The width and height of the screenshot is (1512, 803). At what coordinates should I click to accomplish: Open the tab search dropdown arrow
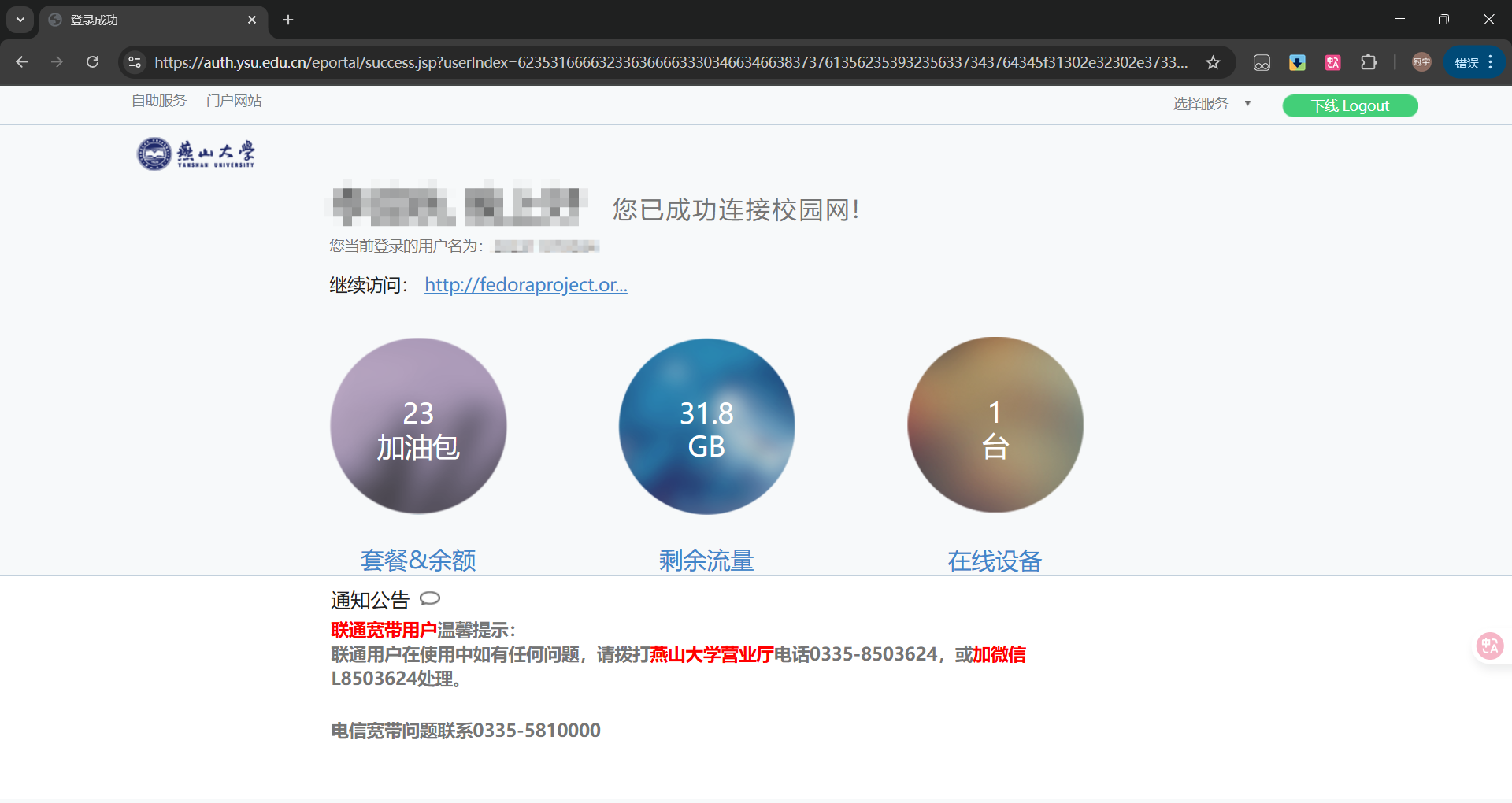pos(20,20)
